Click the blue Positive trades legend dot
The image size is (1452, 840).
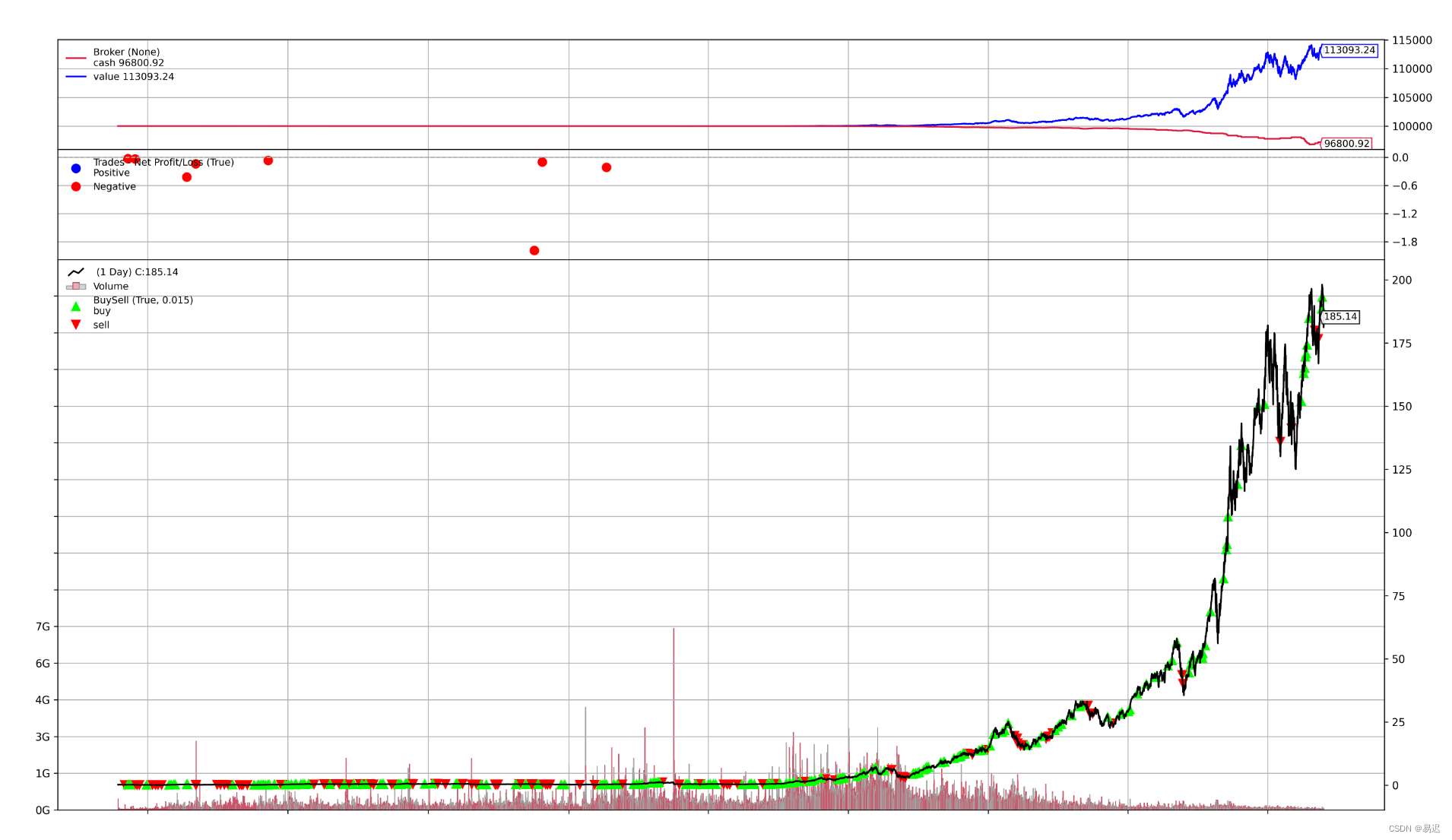[x=76, y=169]
